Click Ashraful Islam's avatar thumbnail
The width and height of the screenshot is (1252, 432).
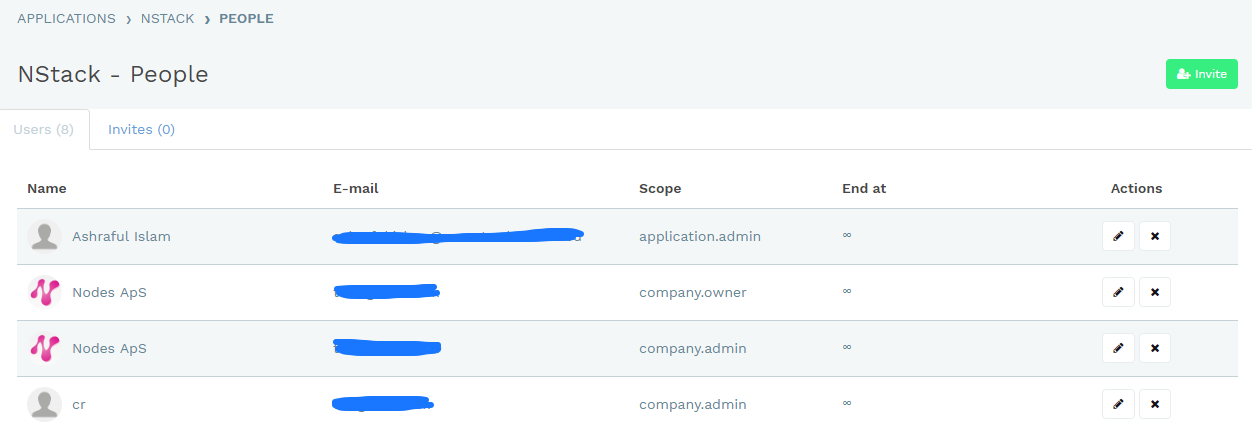pyautogui.click(x=44, y=236)
